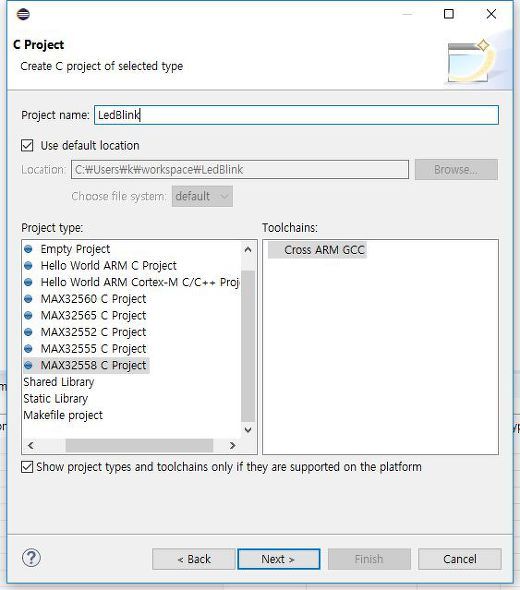Image resolution: width=520 pixels, height=590 pixels.
Task: Click the bullet icon beside Hello World ARM C Project
Action: (x=28, y=266)
